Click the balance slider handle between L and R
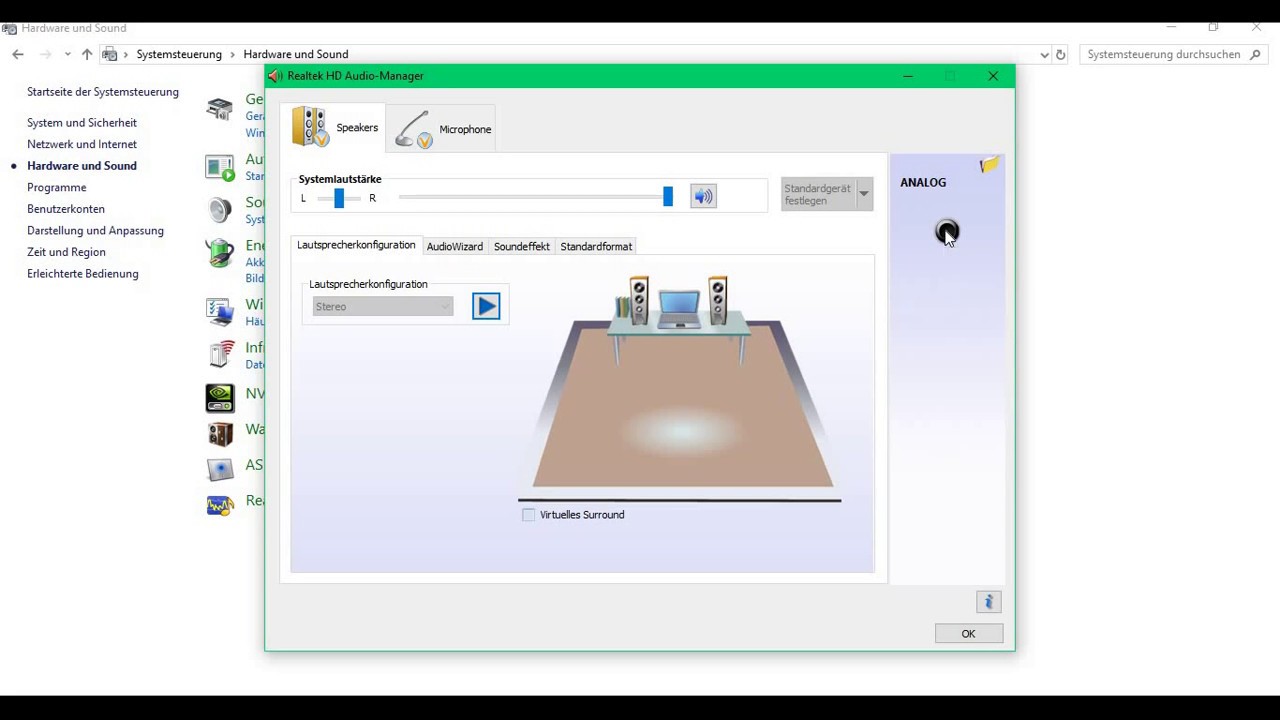 339,198
